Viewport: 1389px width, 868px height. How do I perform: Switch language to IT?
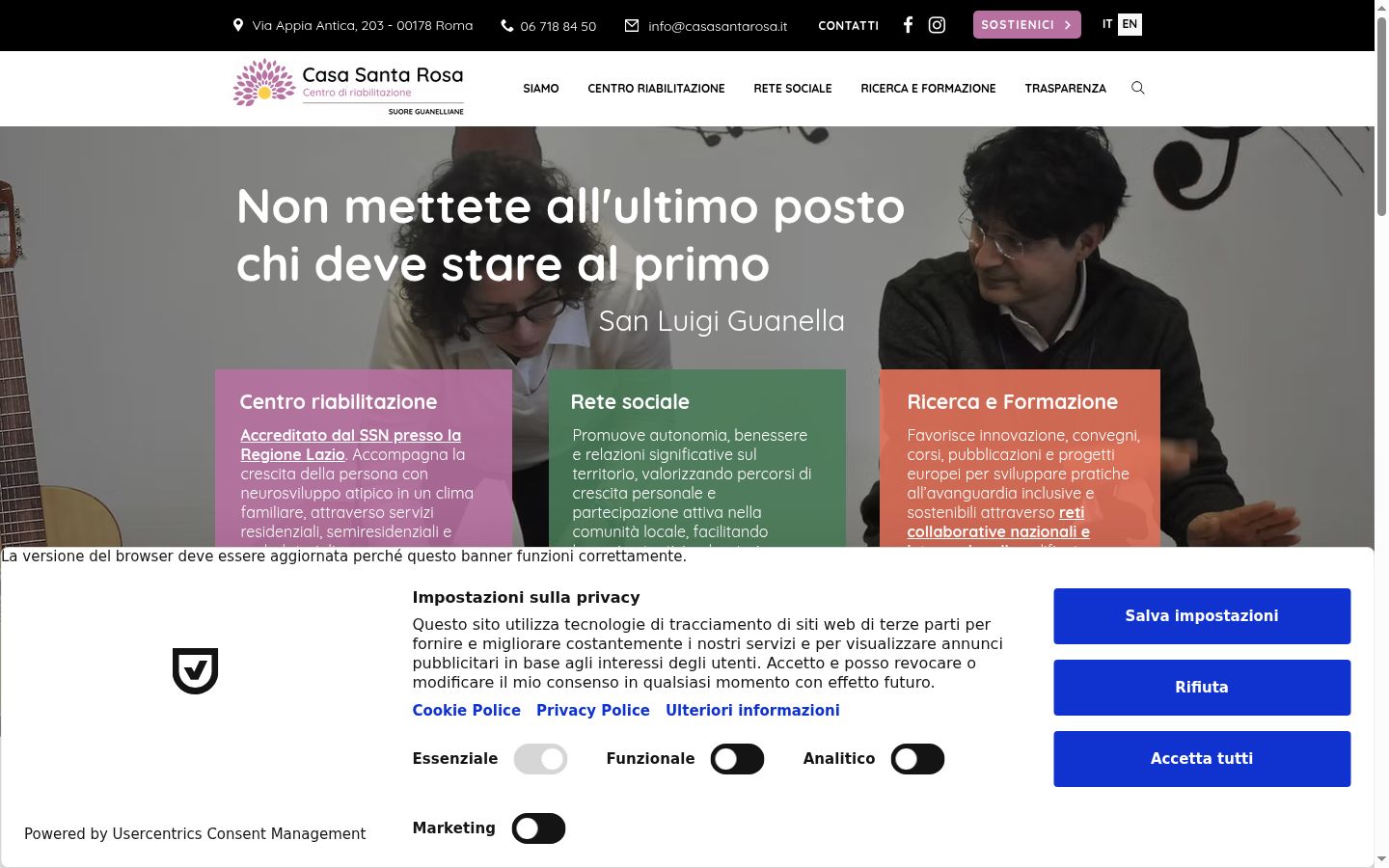[1107, 24]
